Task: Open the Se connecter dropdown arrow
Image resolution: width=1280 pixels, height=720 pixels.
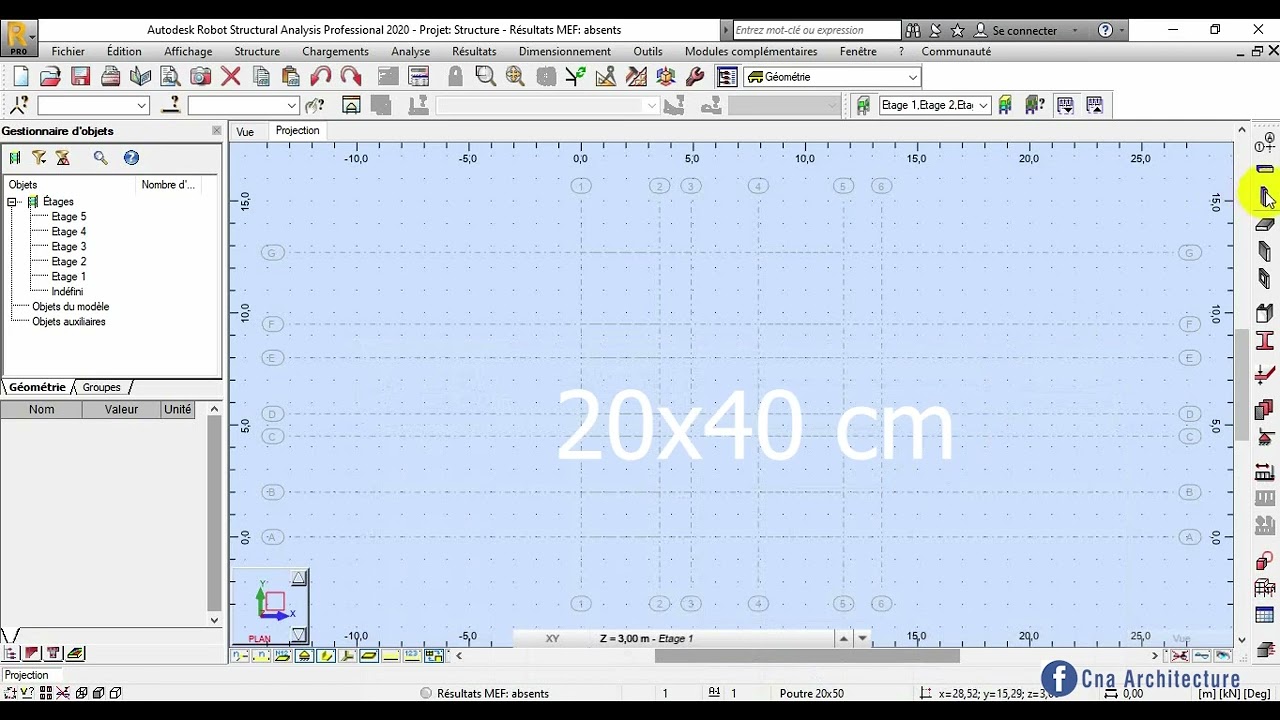Action: [x=1075, y=30]
